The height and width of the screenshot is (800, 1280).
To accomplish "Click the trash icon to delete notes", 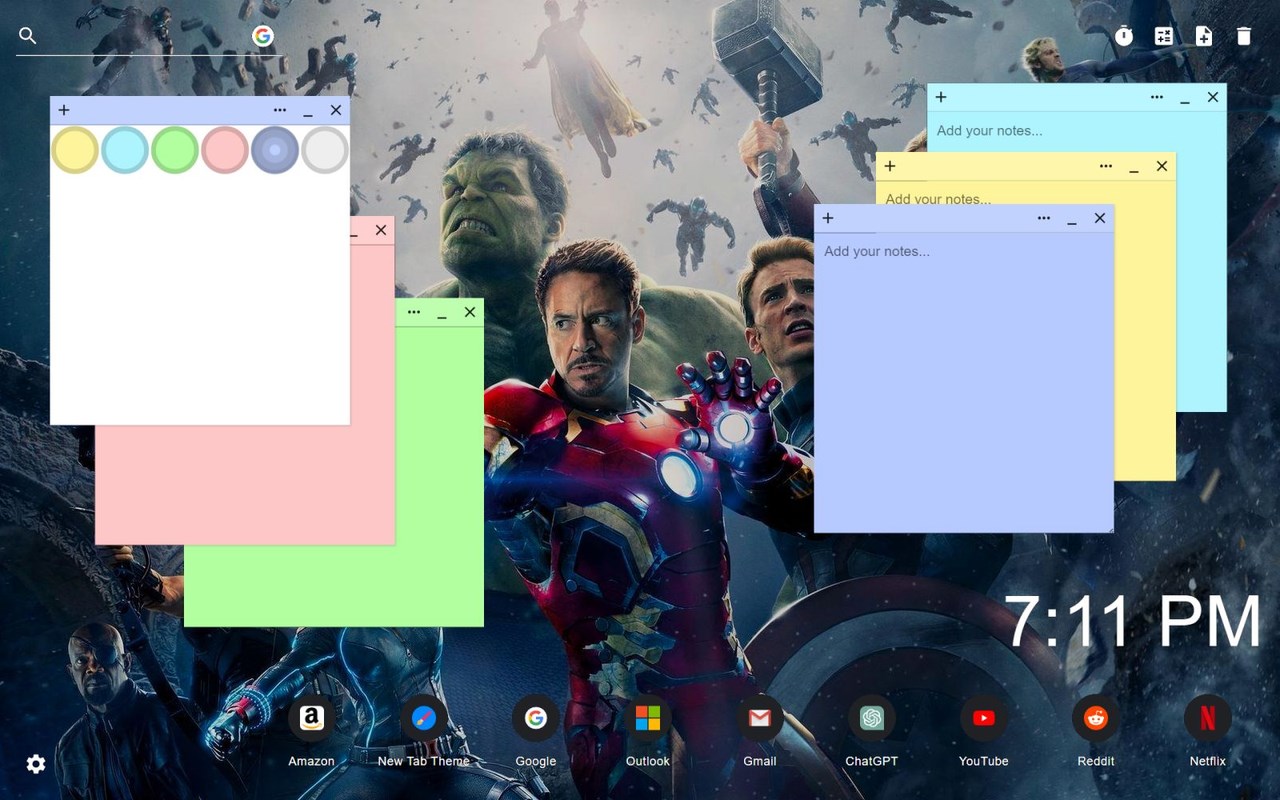I will 1244,36.
